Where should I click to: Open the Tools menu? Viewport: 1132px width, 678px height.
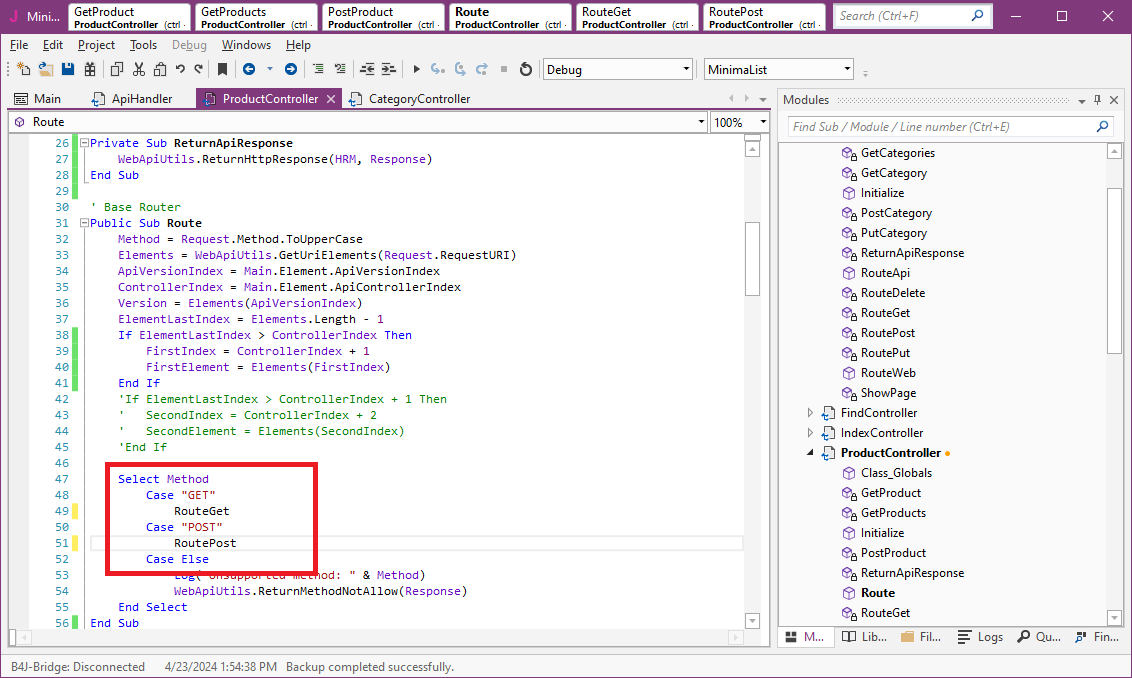(x=143, y=45)
